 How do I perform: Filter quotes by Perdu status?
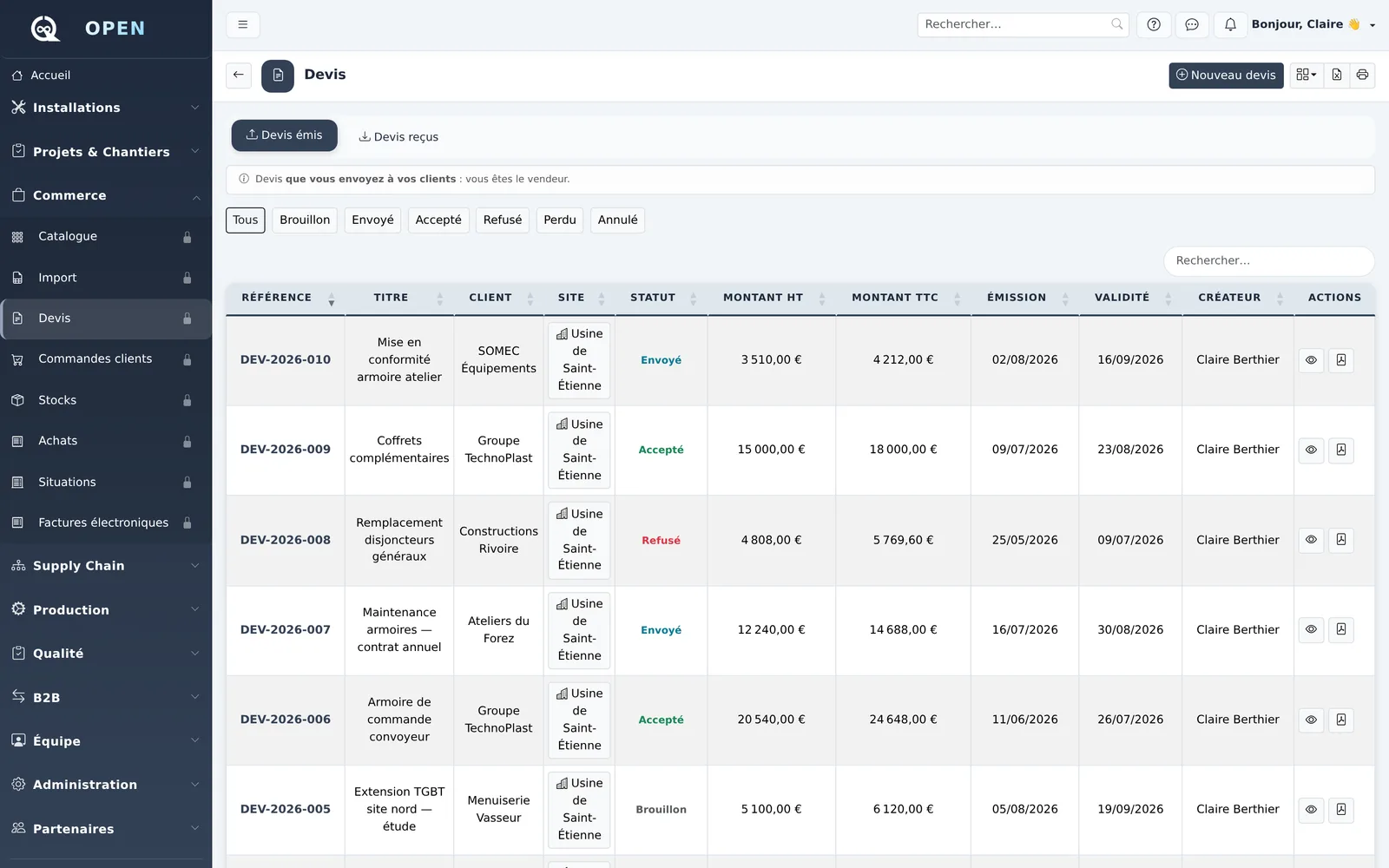coord(560,220)
